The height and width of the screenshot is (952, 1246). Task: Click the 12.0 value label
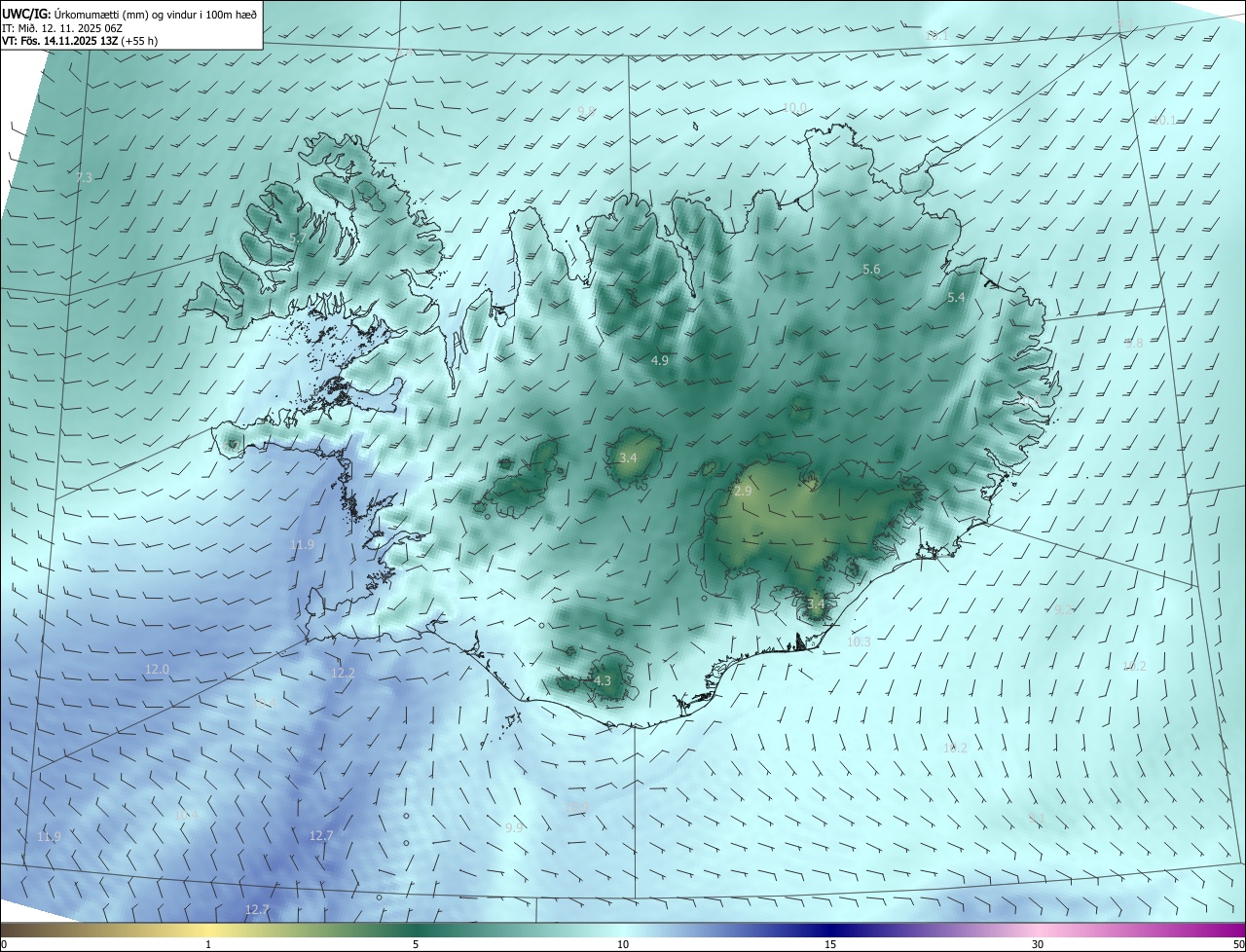click(x=157, y=670)
